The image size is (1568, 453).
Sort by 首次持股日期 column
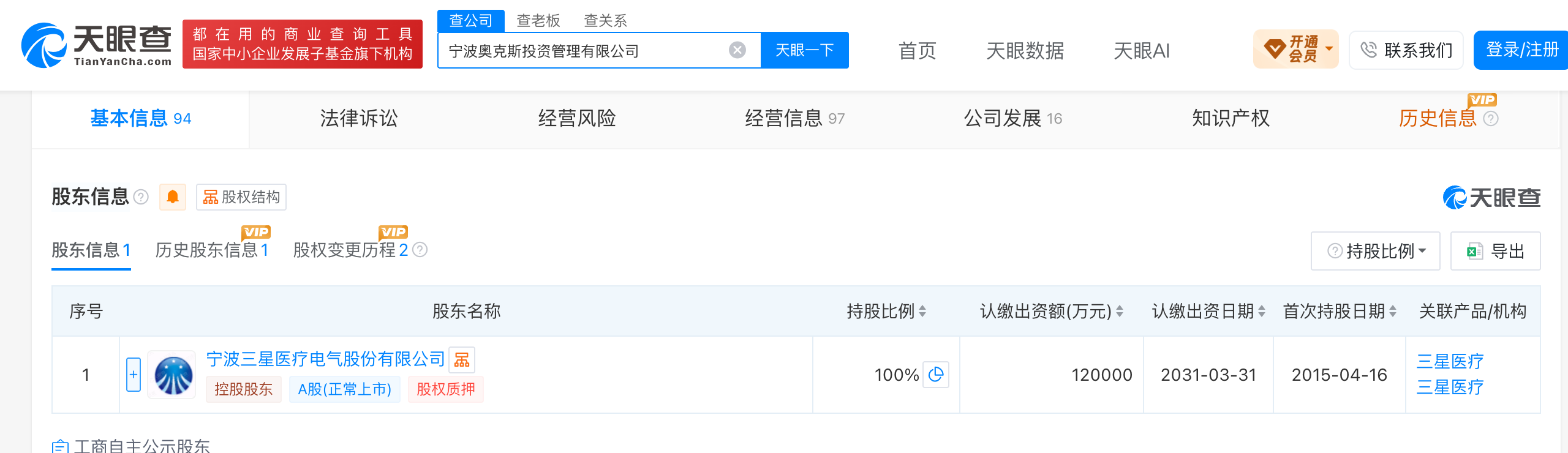click(1393, 312)
